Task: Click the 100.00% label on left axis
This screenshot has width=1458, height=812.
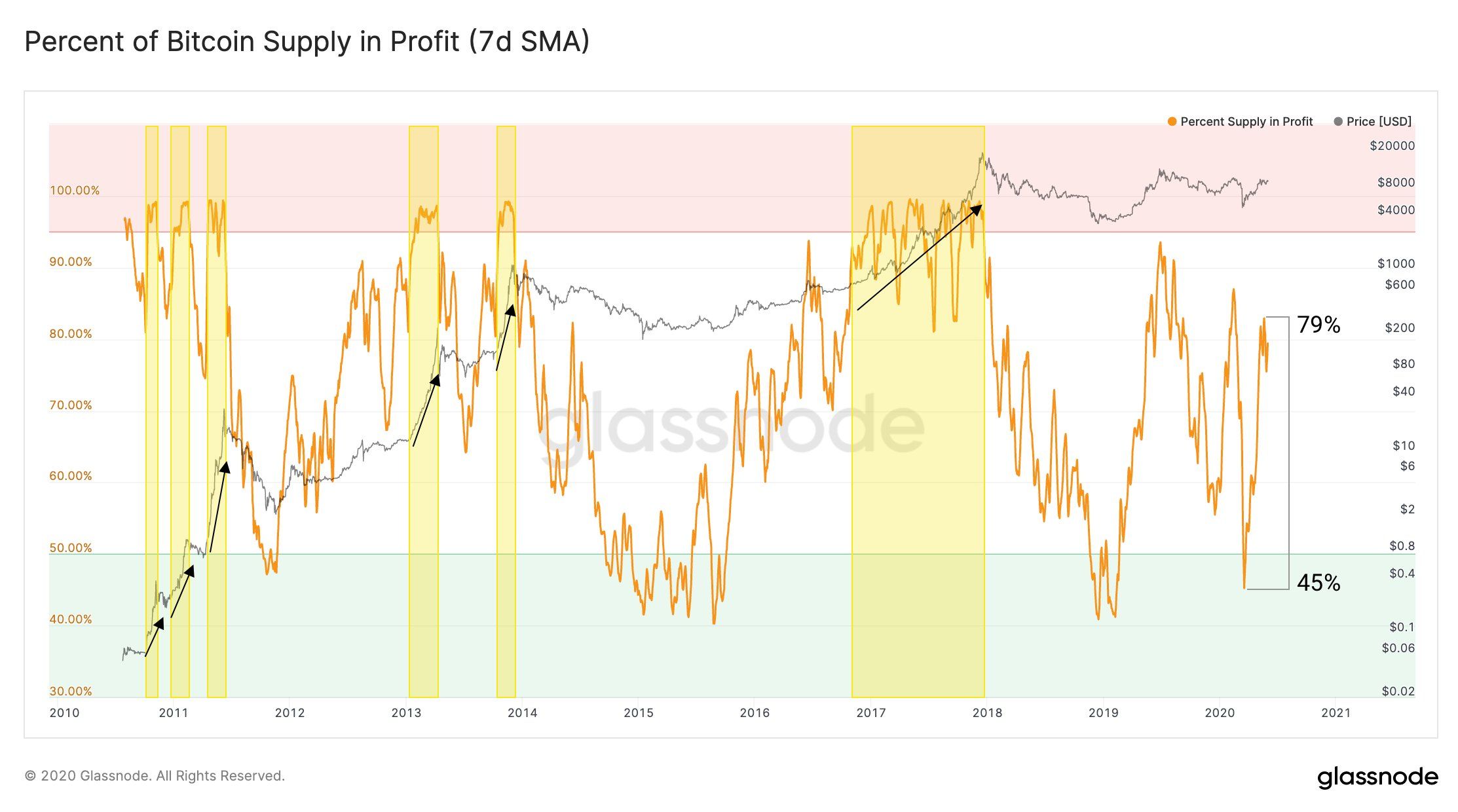Action: 75,191
